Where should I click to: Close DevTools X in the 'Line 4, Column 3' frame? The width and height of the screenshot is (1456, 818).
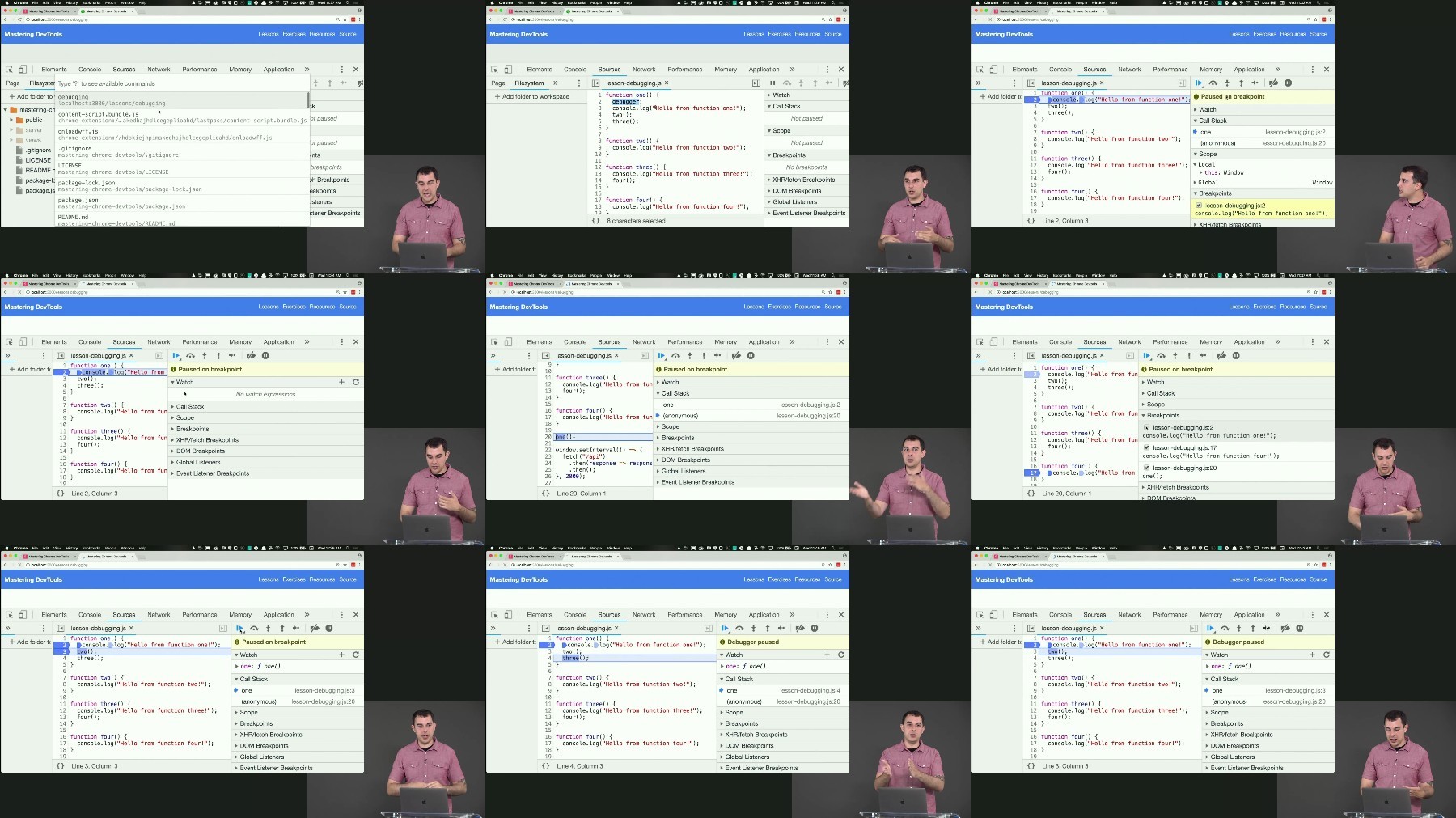pos(841,615)
